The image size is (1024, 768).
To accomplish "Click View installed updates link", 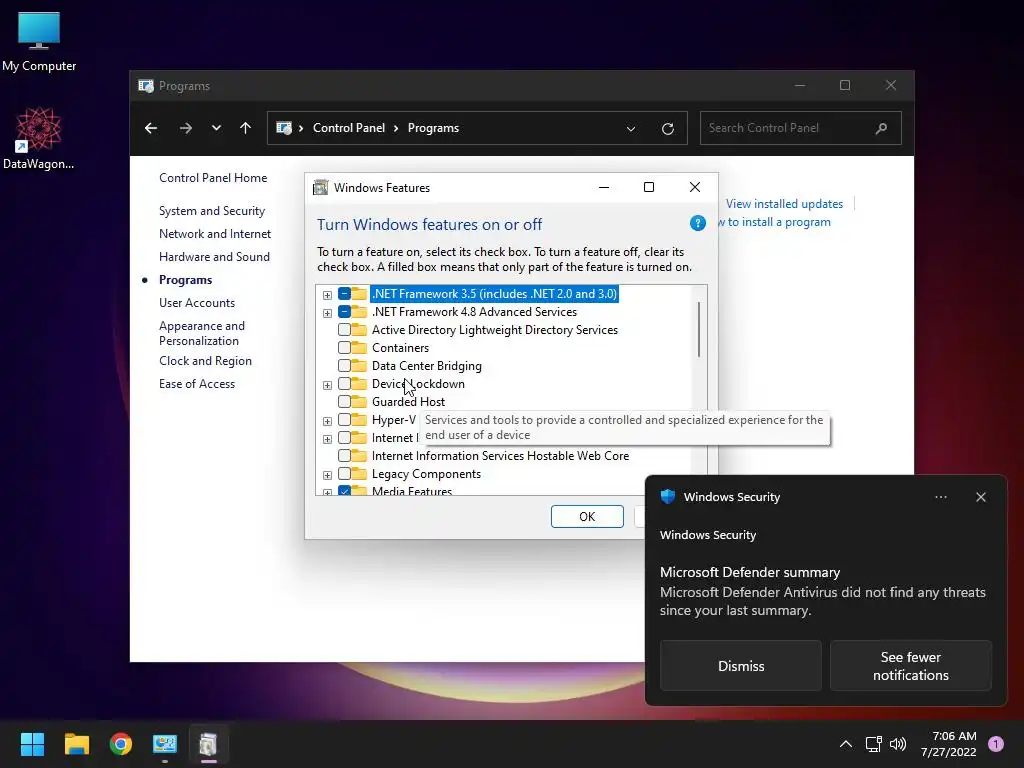I will click(784, 204).
